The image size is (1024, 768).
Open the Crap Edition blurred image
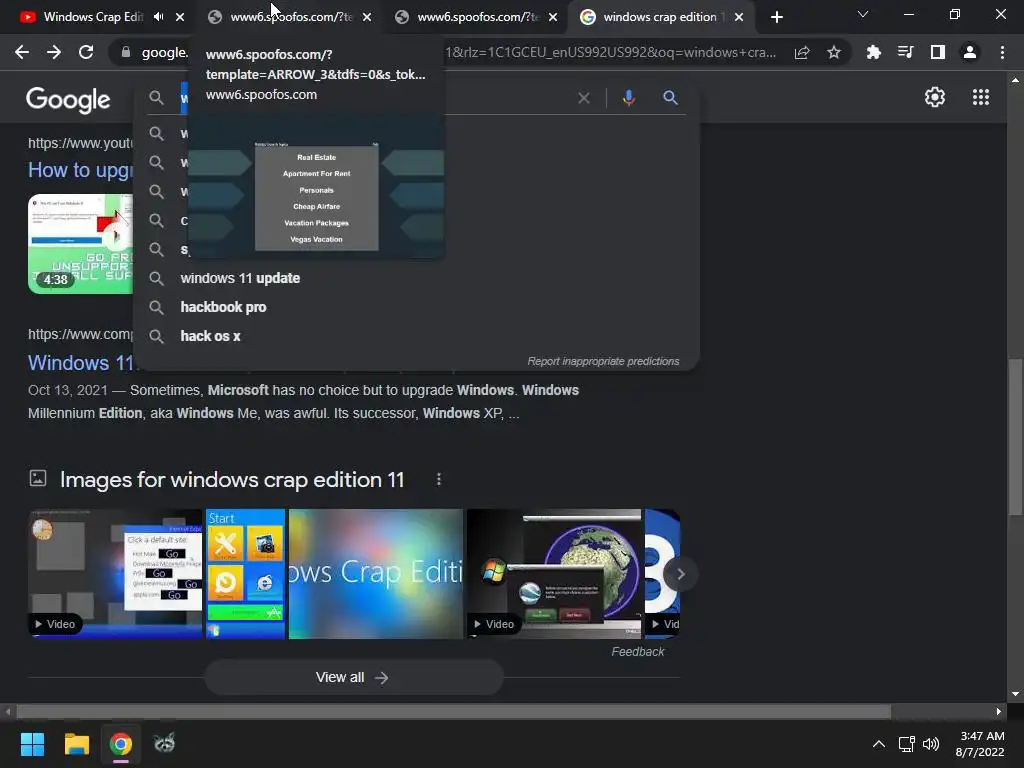(376, 573)
